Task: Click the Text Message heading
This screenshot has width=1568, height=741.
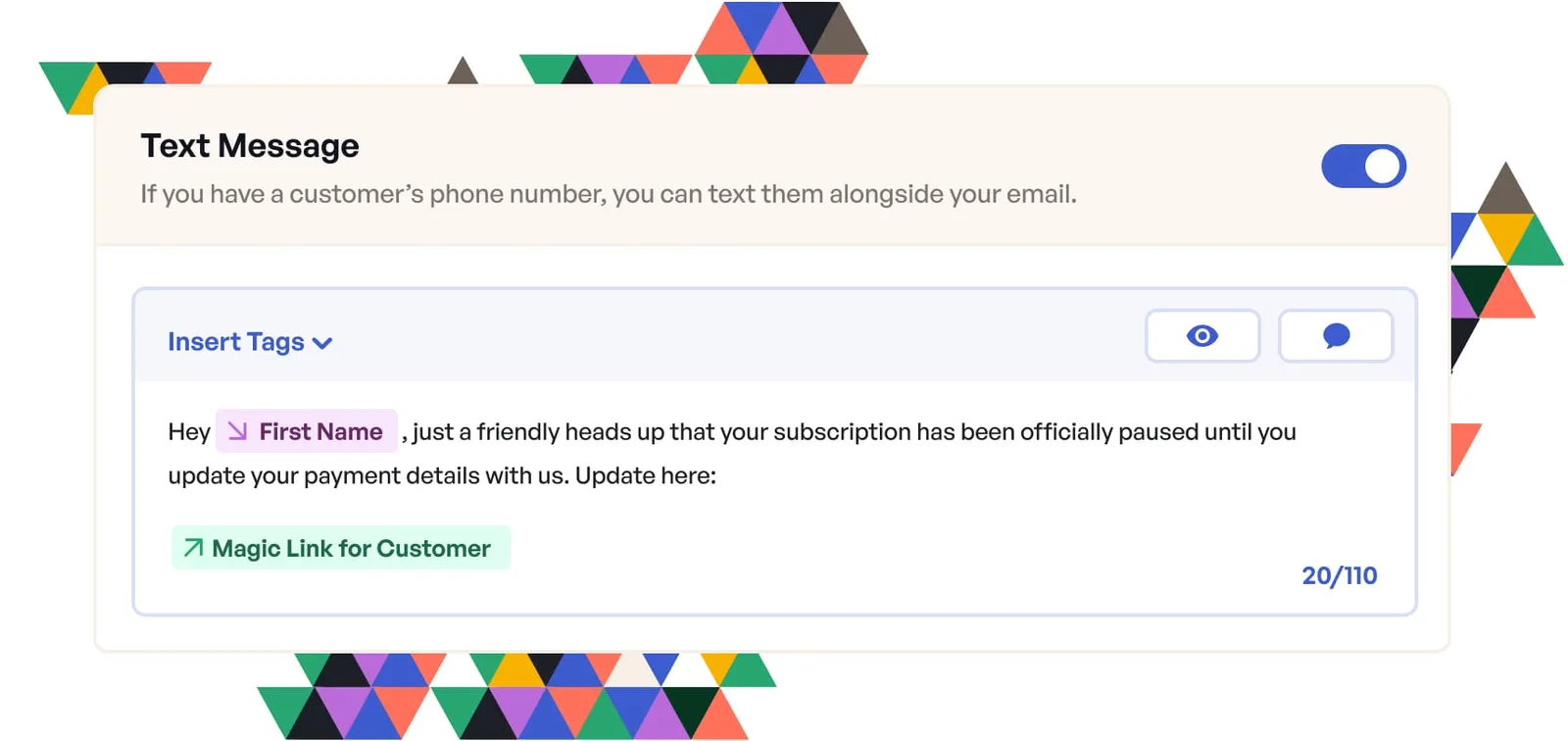Action: [250, 146]
